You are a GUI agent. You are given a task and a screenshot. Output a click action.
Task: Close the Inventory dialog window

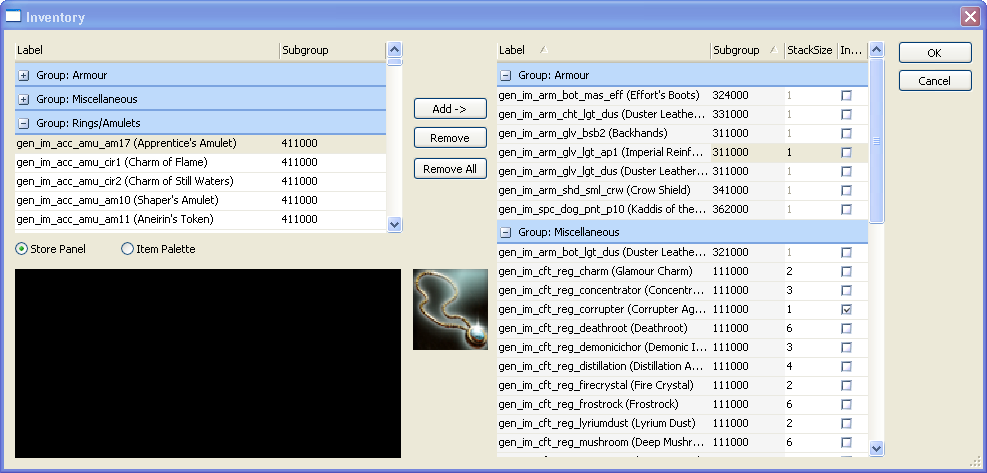[x=969, y=17]
